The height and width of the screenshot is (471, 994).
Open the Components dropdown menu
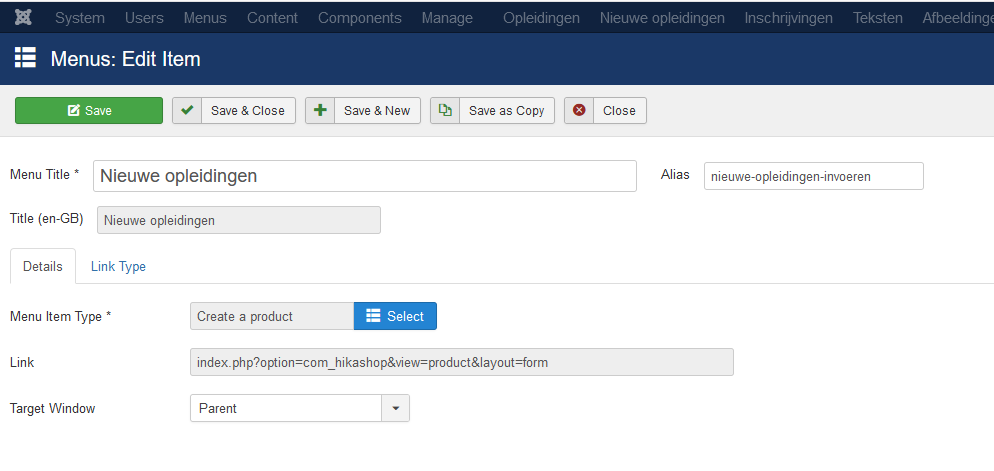point(359,18)
